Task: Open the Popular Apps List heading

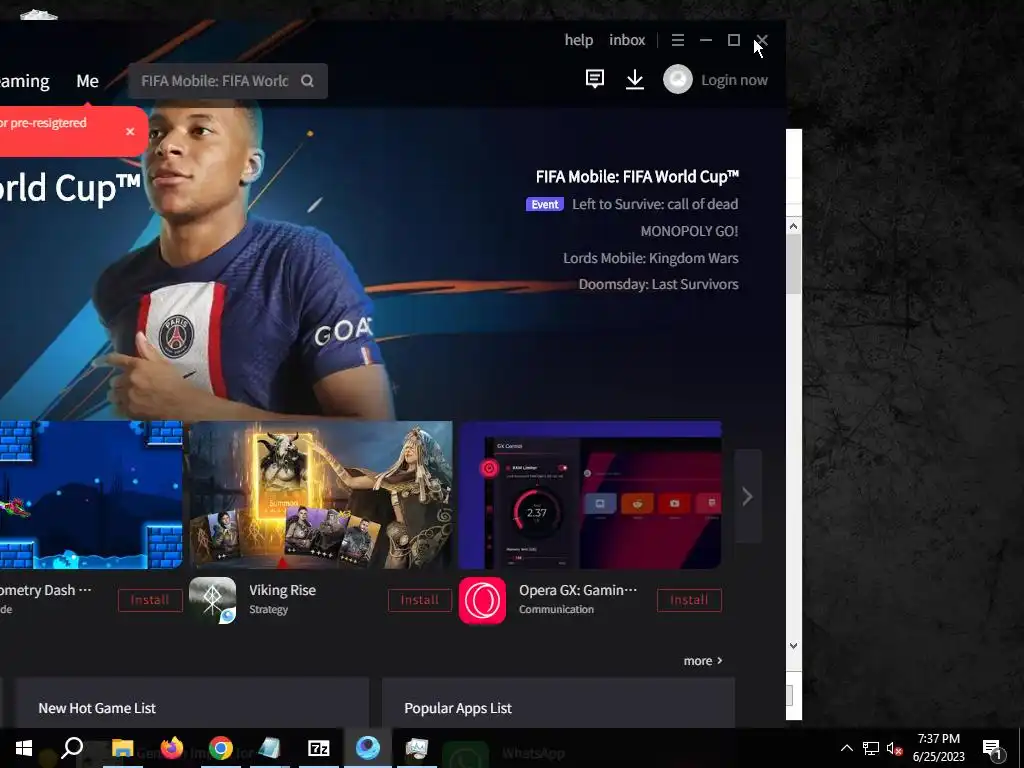Action: coord(458,708)
